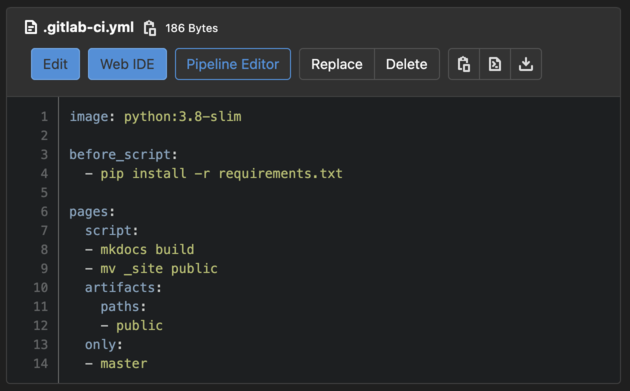Viewport: 630px width, 391px height.
Task: Click the master branch entry
Action: pyautogui.click(x=124, y=364)
